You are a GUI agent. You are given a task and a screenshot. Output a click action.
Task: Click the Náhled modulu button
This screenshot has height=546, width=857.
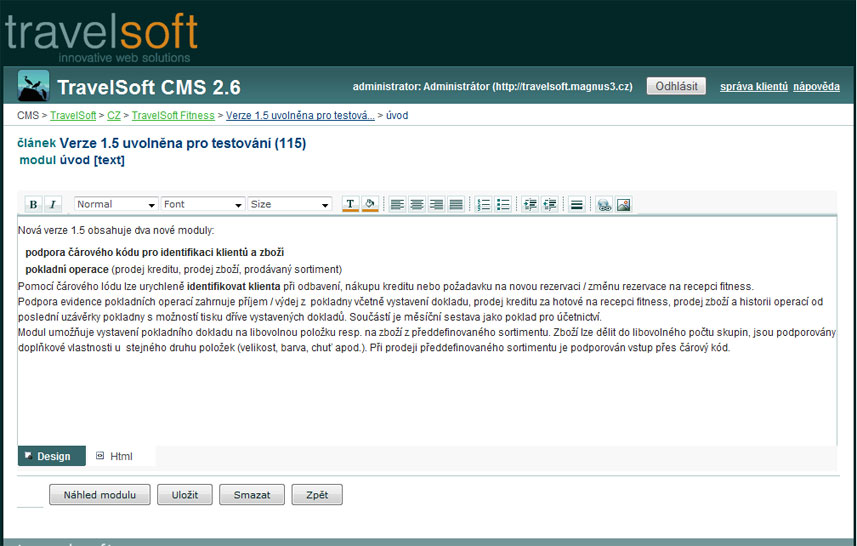click(99, 495)
